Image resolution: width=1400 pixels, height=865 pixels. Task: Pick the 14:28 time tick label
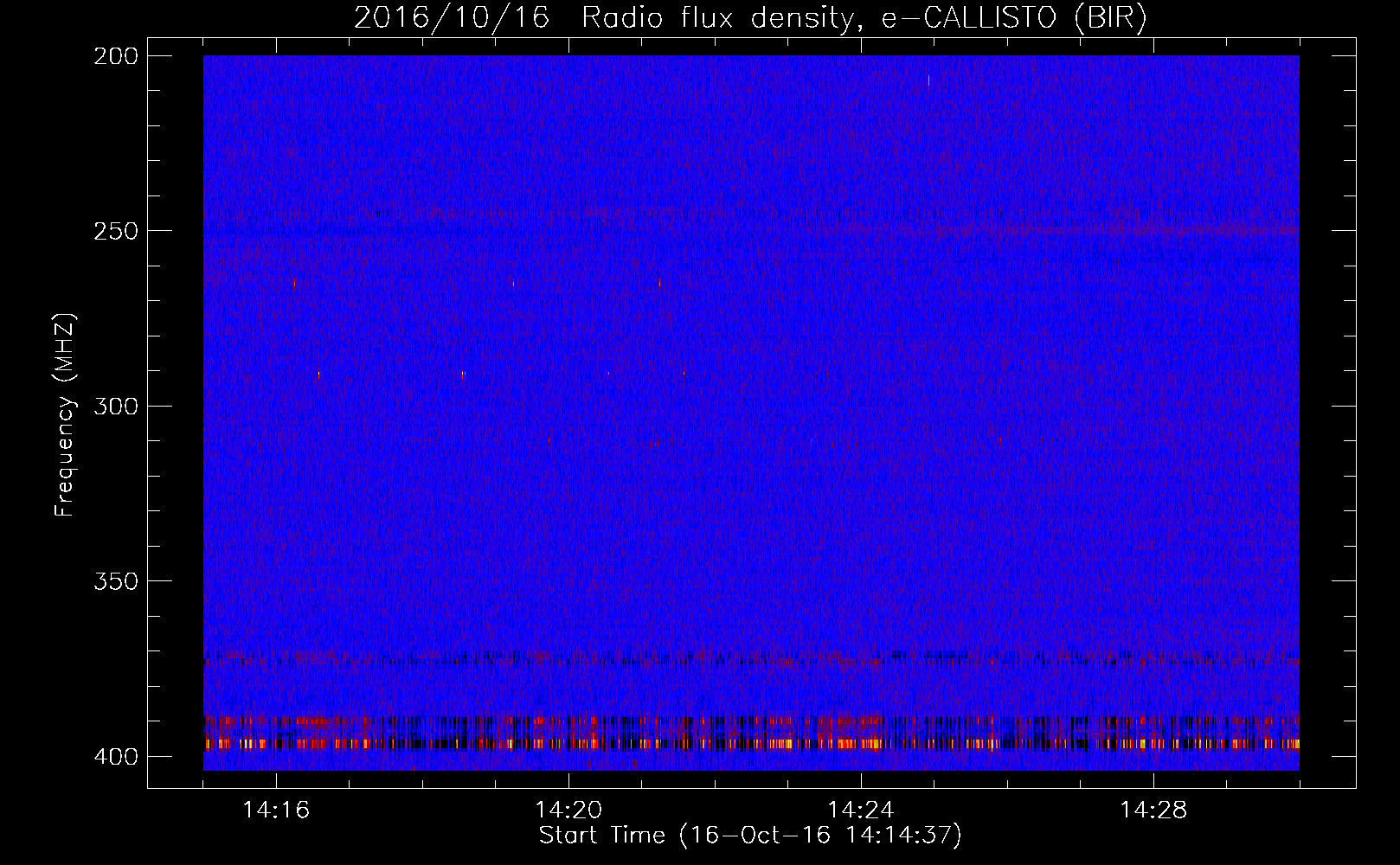click(x=1153, y=810)
